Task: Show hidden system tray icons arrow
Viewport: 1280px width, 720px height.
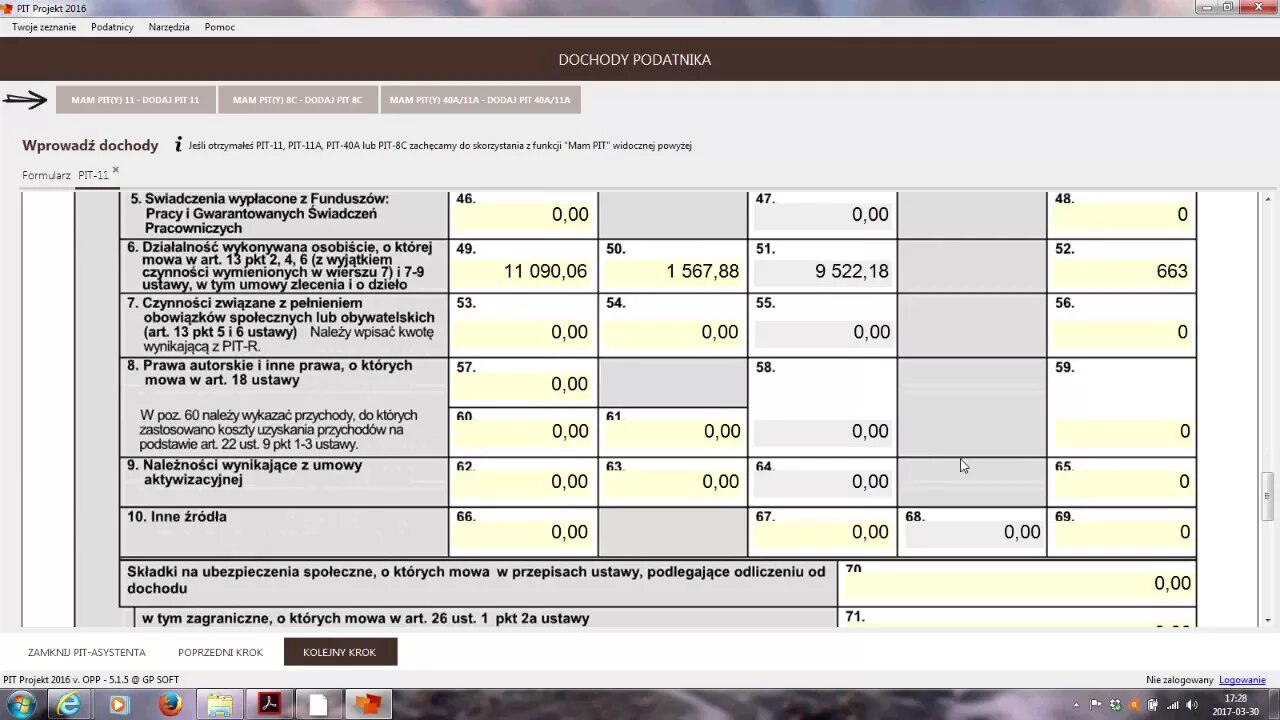Action: coord(1076,704)
